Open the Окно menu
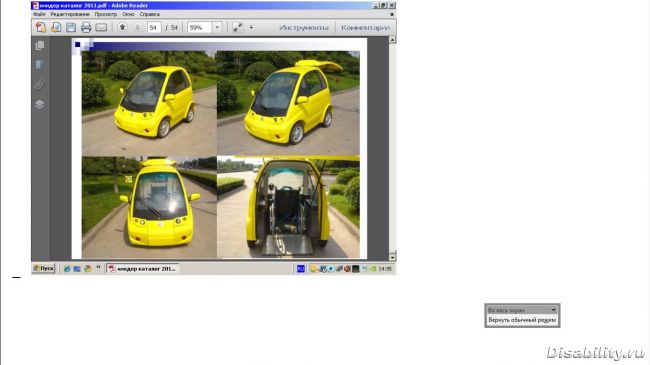 128,14
